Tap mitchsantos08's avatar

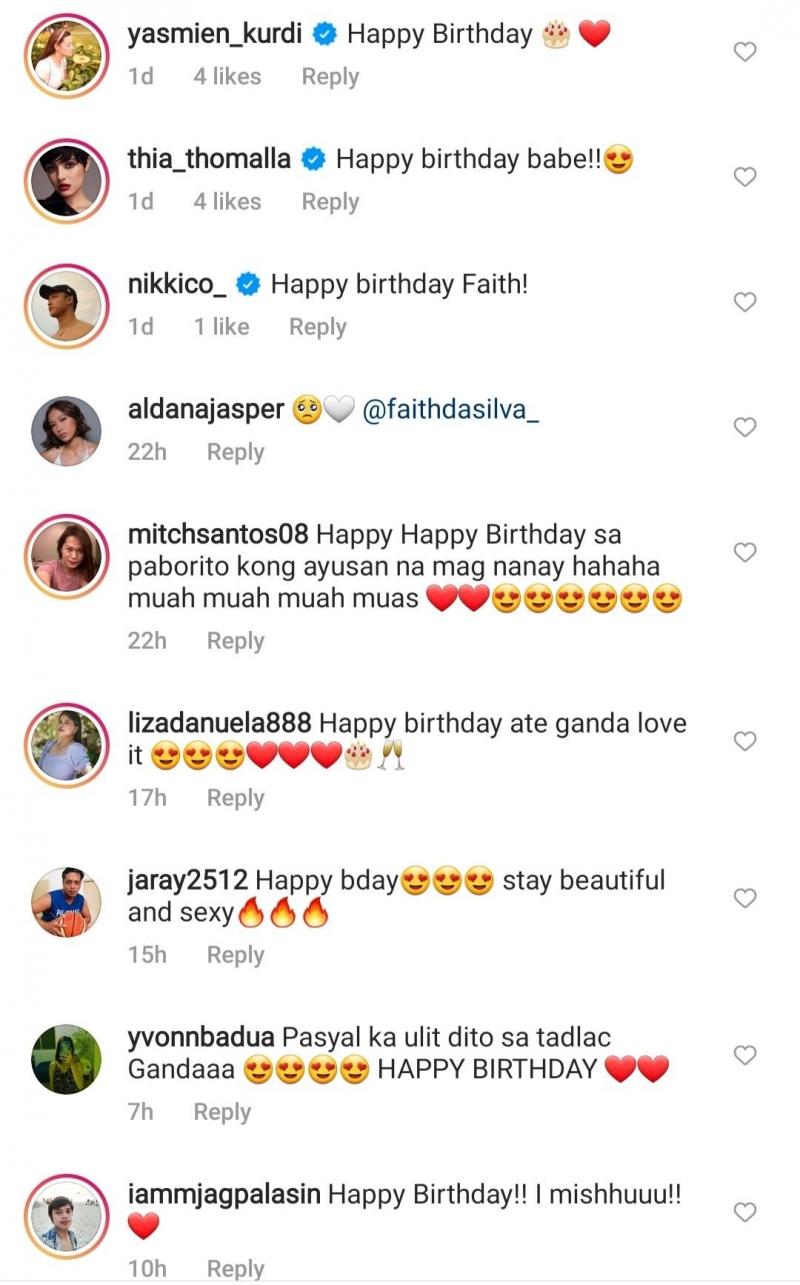click(66, 557)
